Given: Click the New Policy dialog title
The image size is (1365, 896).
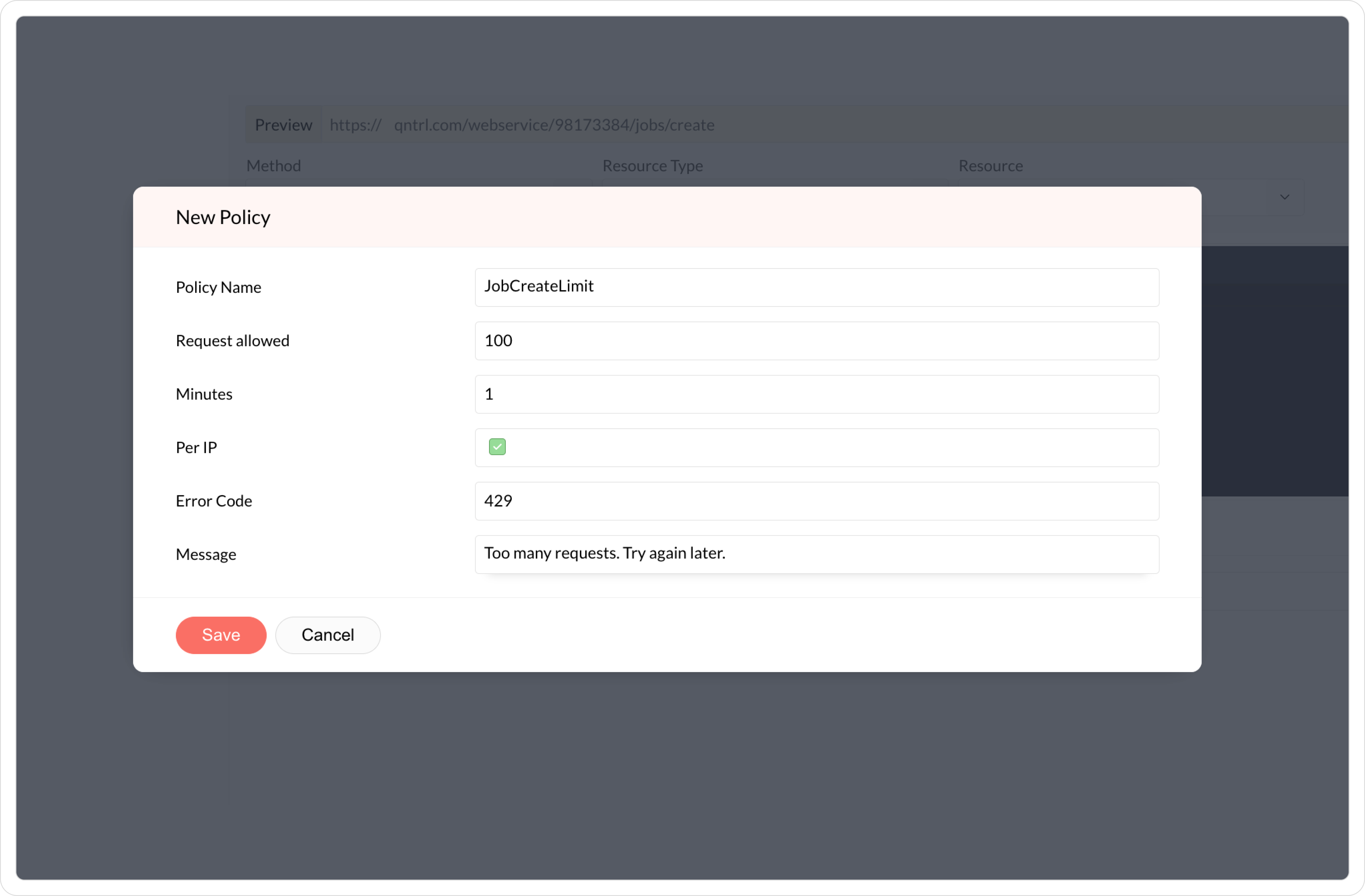Looking at the screenshot, I should click(x=223, y=217).
